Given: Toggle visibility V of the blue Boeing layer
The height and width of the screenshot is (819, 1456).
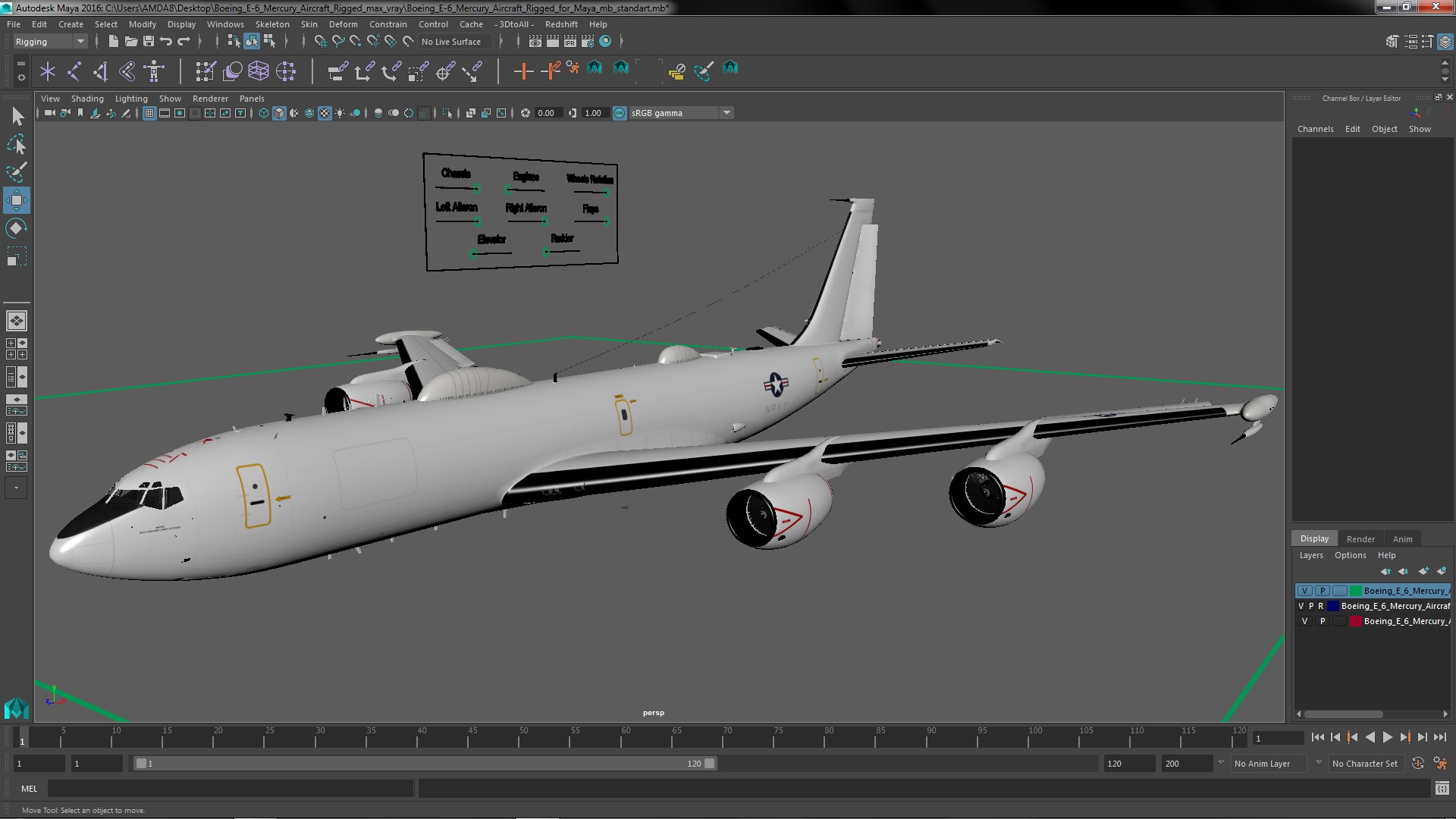Looking at the screenshot, I should (x=1301, y=606).
